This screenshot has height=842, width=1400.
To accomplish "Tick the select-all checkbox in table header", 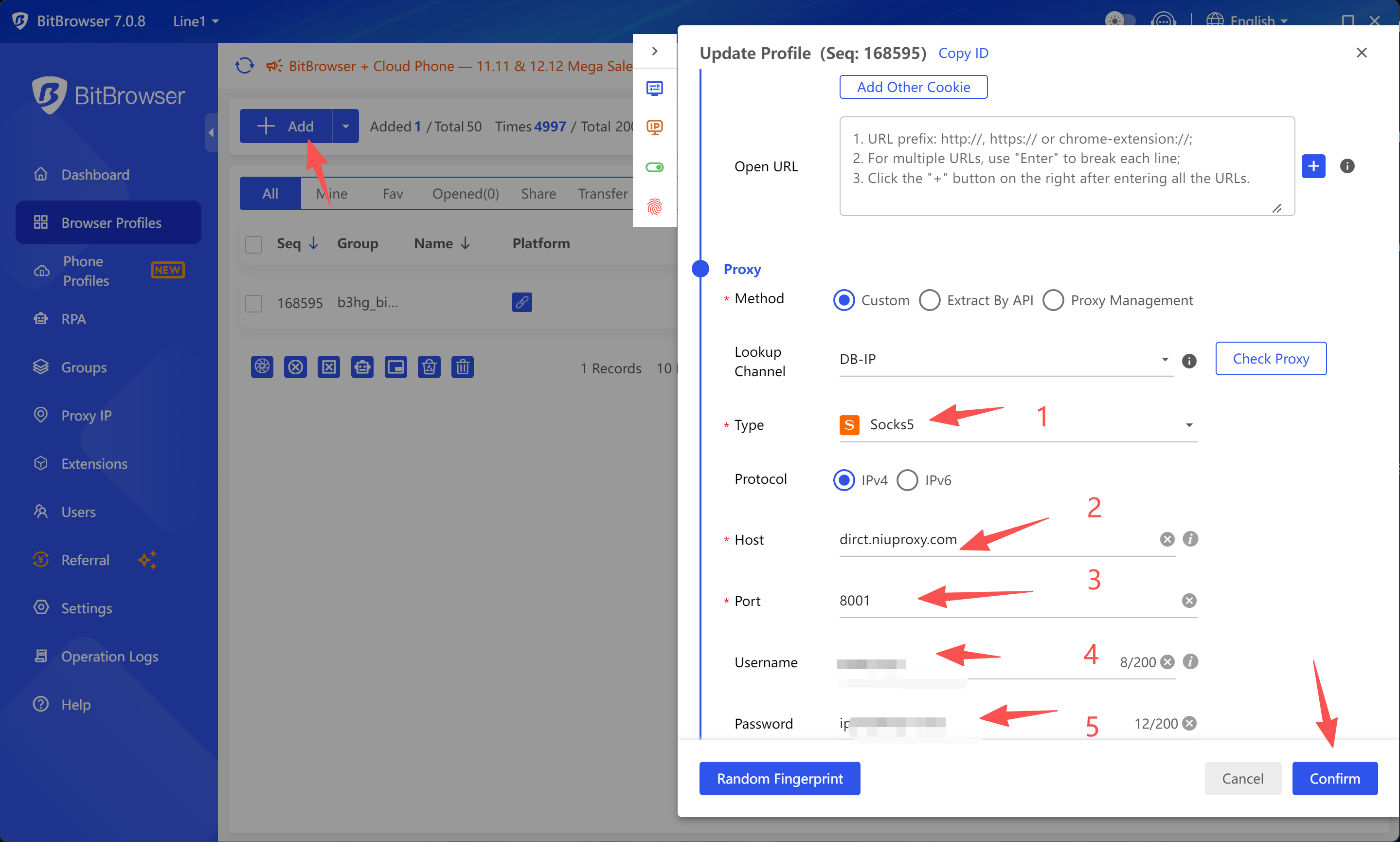I will 253,244.
